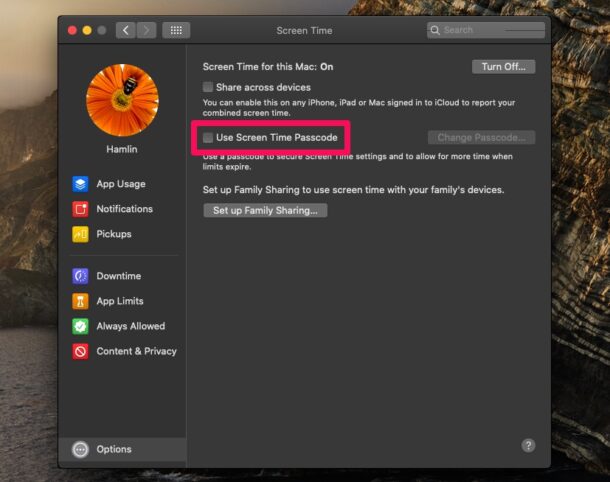Image resolution: width=610 pixels, height=482 pixels.
Task: Click the user name Hamlin
Action: (x=122, y=149)
